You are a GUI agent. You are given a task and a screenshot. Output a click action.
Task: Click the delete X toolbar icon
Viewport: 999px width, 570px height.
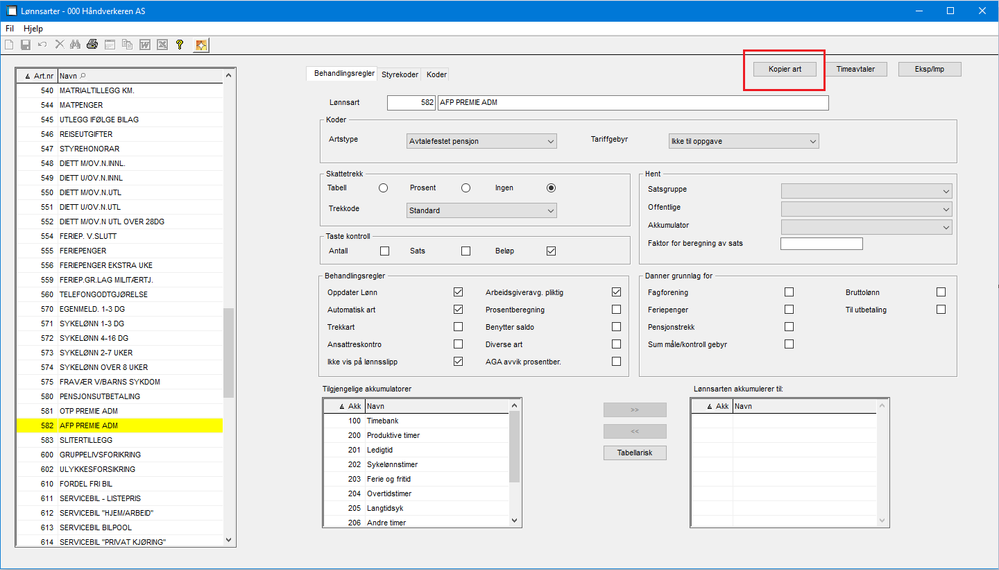pyautogui.click(x=59, y=45)
